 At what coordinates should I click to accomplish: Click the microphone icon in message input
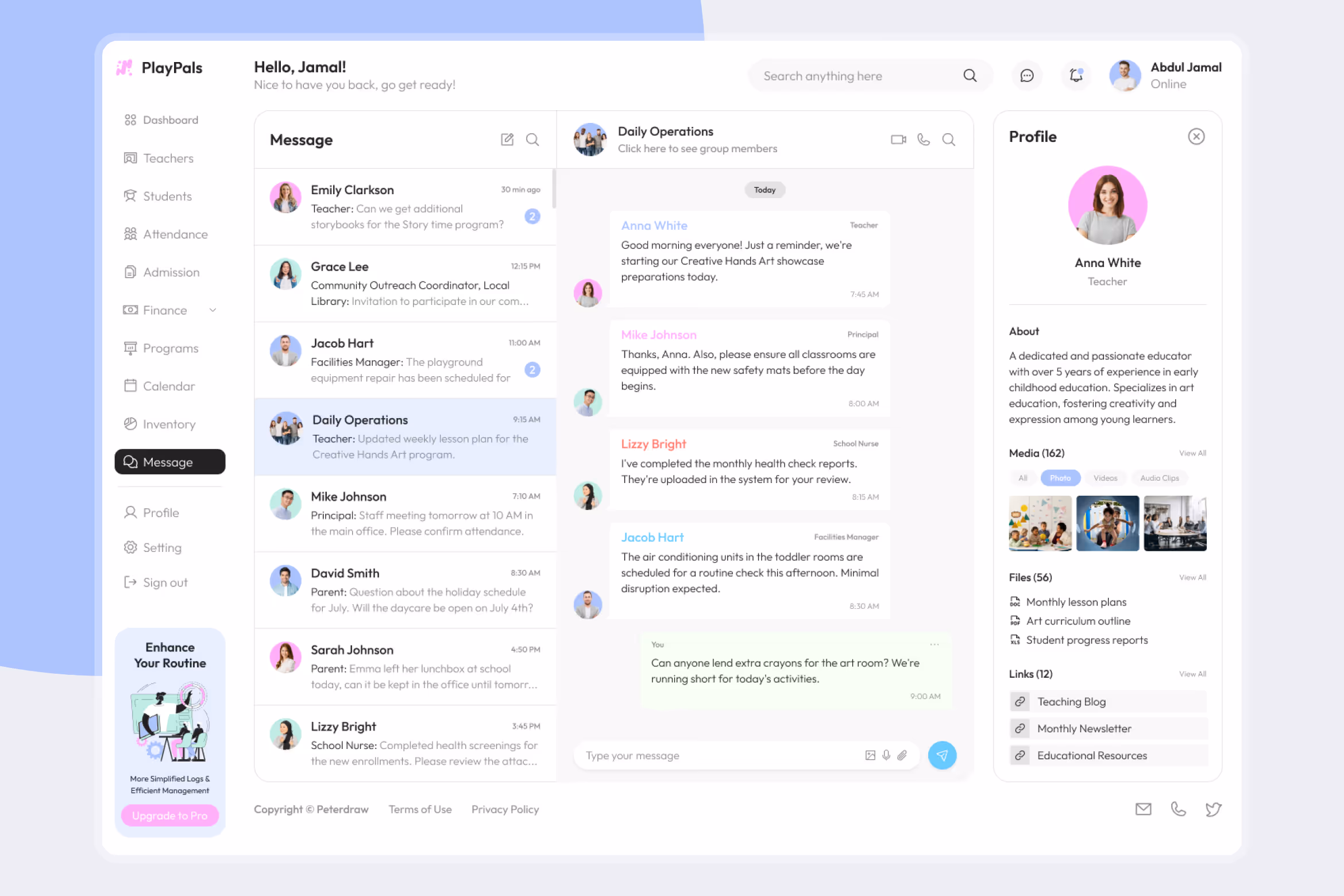886,755
